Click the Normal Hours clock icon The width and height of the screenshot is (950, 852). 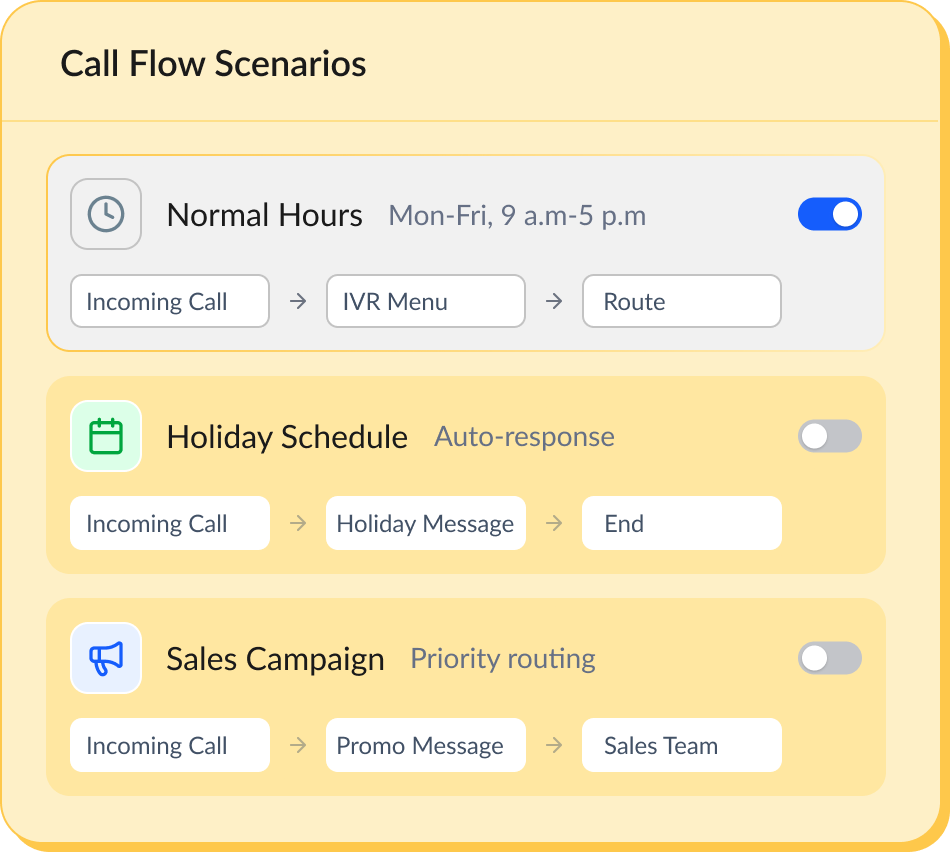106,214
